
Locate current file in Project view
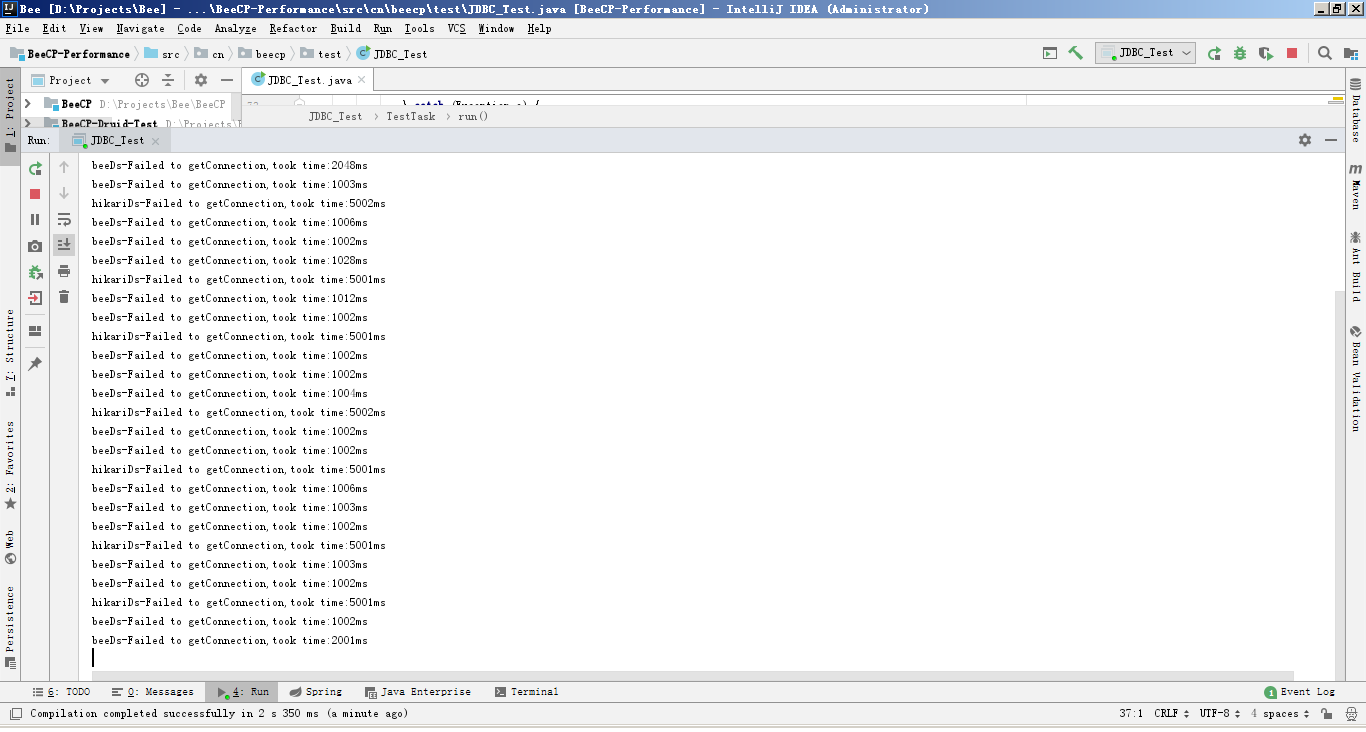tap(142, 80)
